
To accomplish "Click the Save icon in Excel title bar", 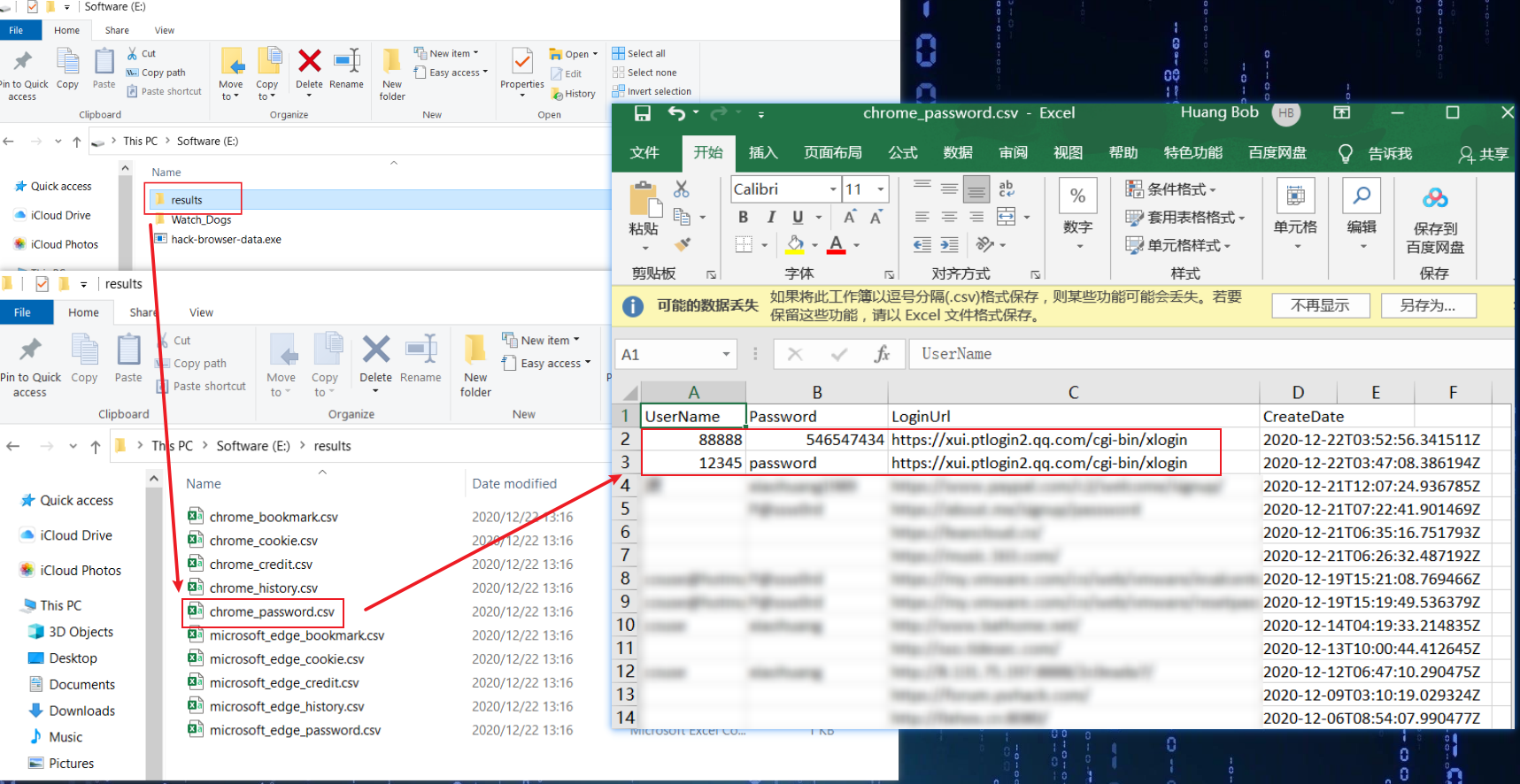I will click(643, 113).
